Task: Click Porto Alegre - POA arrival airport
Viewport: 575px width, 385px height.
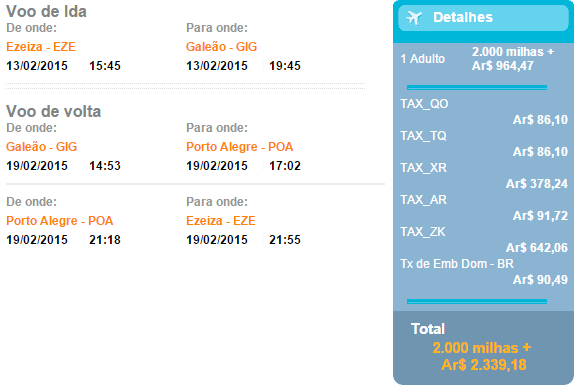Action: (x=239, y=147)
